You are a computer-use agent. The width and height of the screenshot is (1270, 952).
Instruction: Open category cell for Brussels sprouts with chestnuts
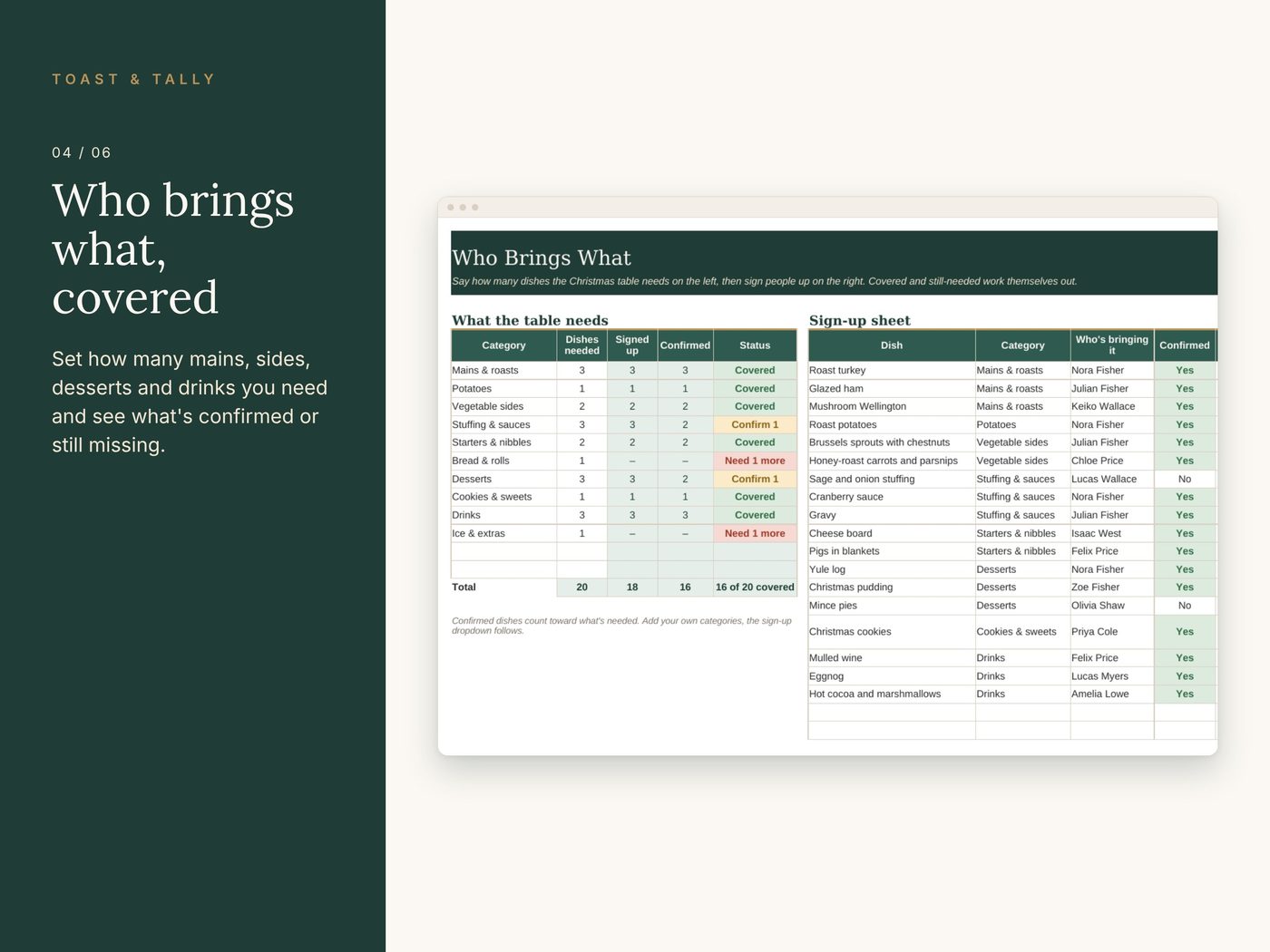tap(1022, 442)
